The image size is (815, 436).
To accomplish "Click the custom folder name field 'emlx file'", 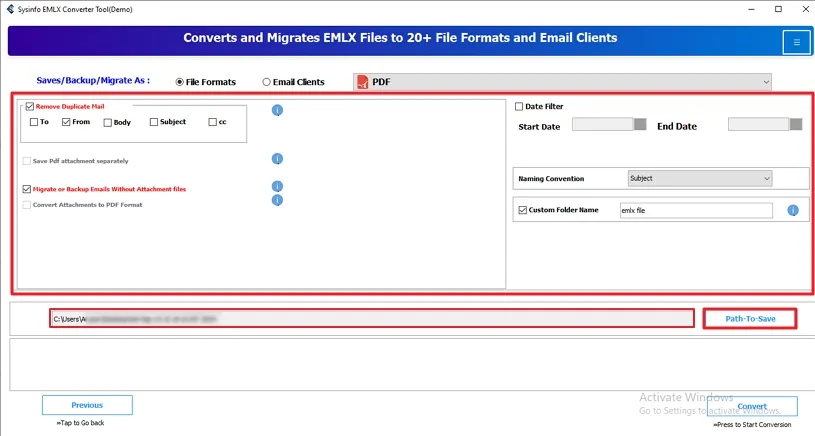I will coord(696,210).
